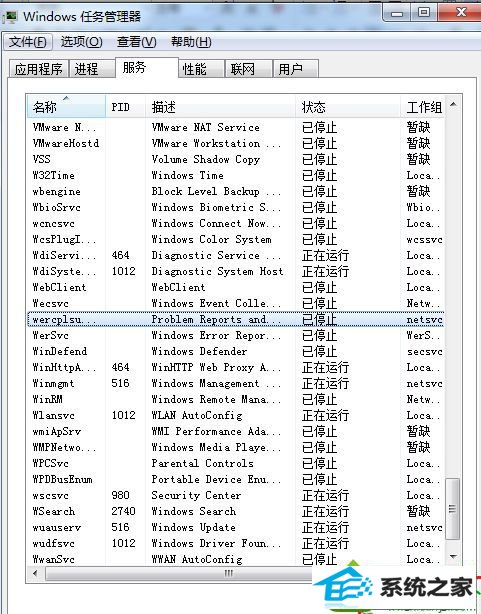Sort by the PID column header
Screen dimensions: 481x614
(x=125, y=107)
